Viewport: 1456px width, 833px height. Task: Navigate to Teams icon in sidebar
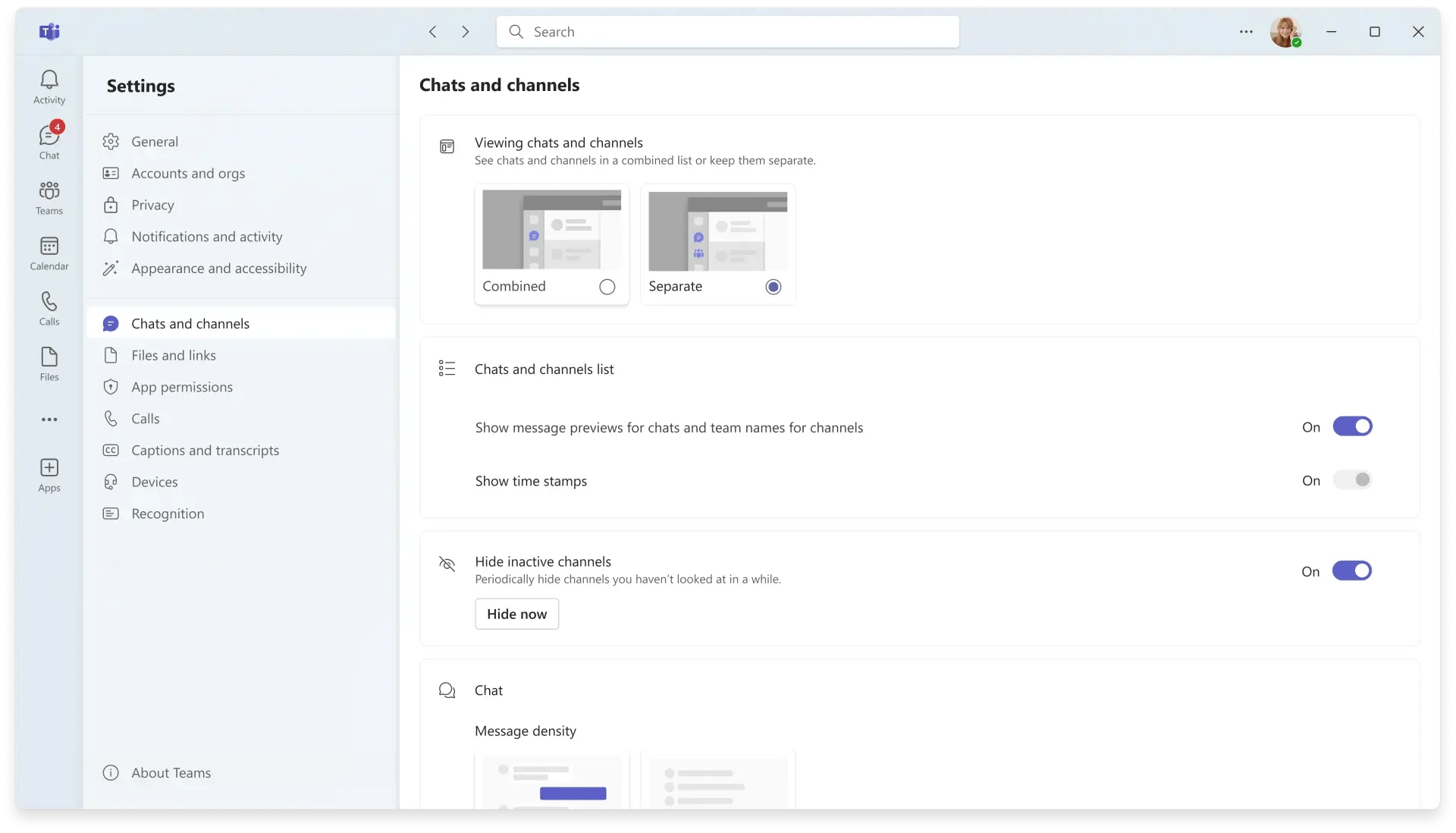(49, 197)
